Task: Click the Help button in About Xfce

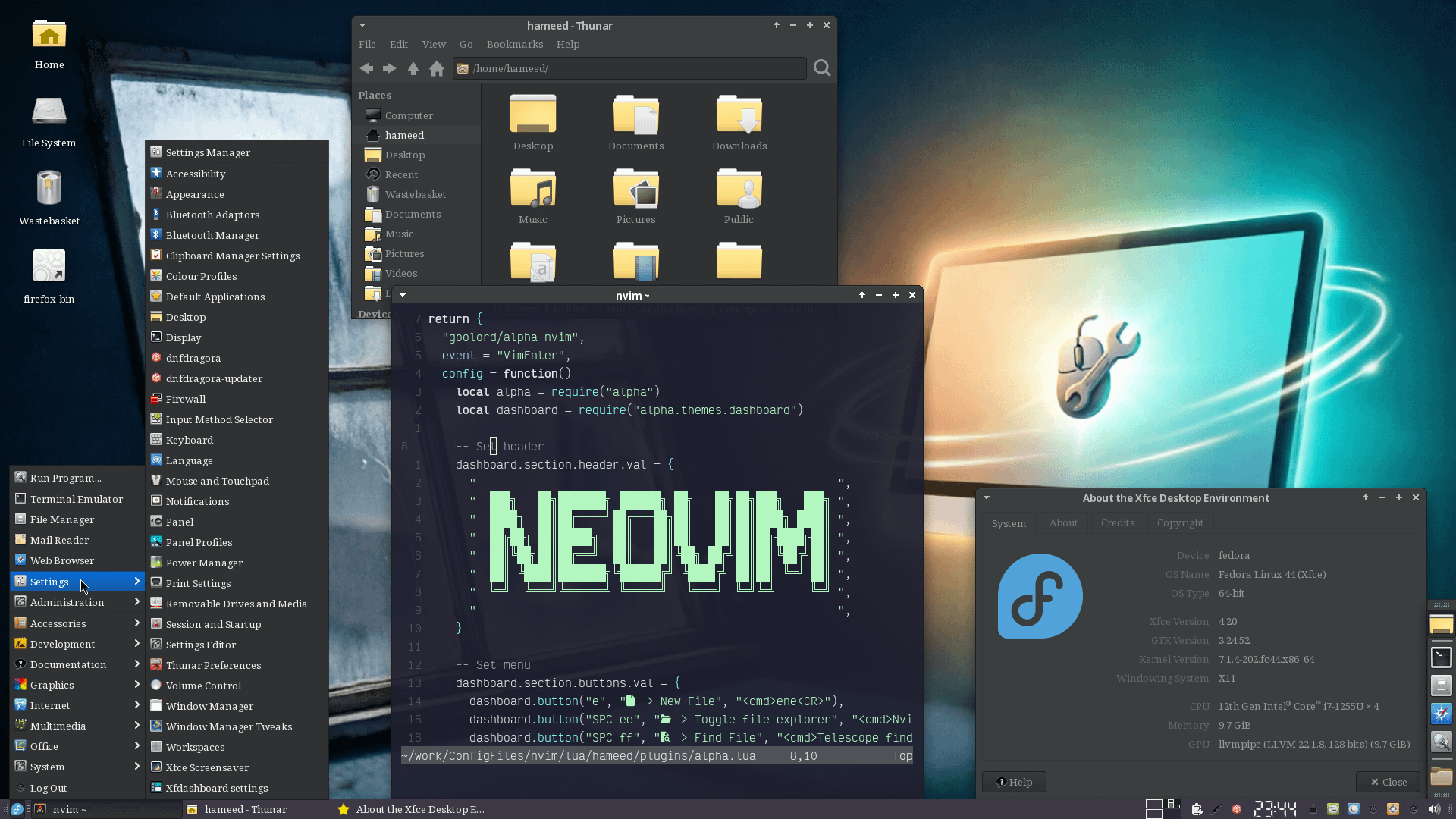Action: [x=1014, y=782]
